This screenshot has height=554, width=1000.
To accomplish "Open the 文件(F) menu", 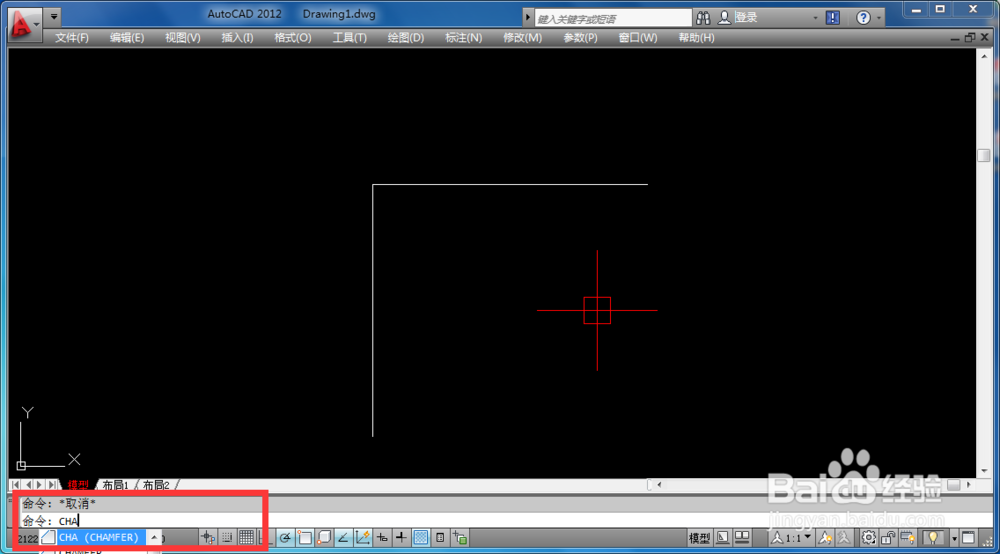I will (x=71, y=38).
